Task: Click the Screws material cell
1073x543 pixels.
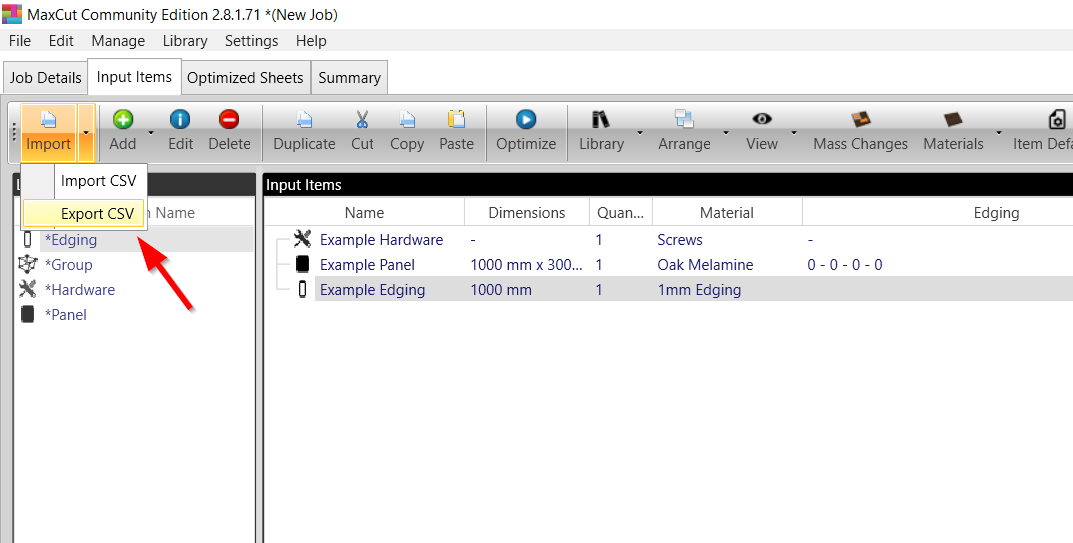Action: tap(680, 240)
